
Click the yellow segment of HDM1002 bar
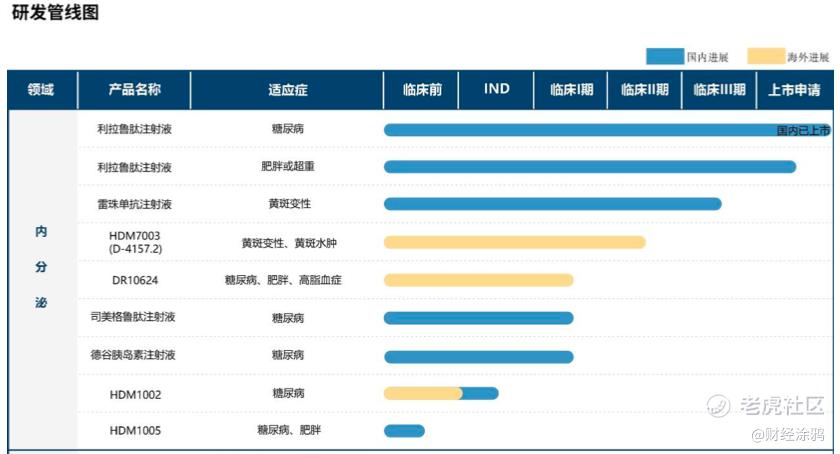[x=423, y=393]
